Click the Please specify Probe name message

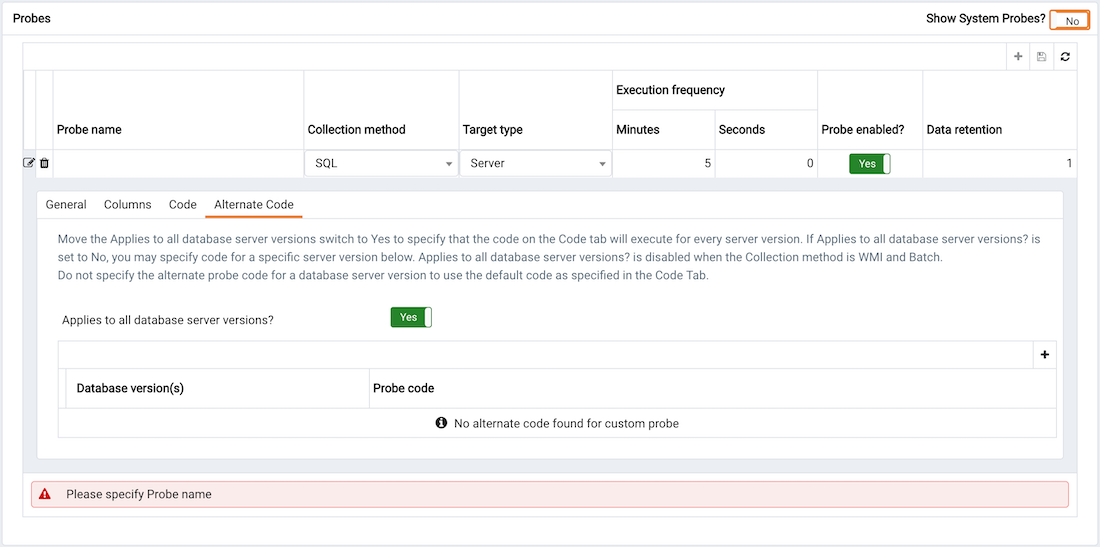pyautogui.click(x=139, y=494)
